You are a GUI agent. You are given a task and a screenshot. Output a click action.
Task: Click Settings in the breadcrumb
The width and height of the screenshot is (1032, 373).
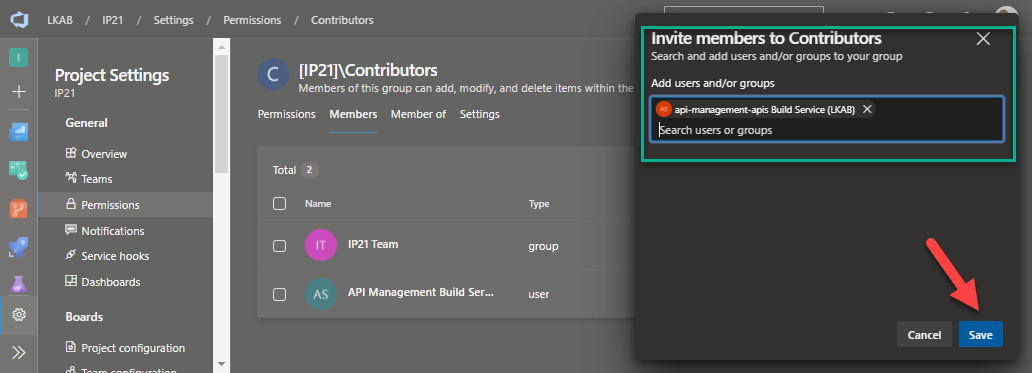174,20
